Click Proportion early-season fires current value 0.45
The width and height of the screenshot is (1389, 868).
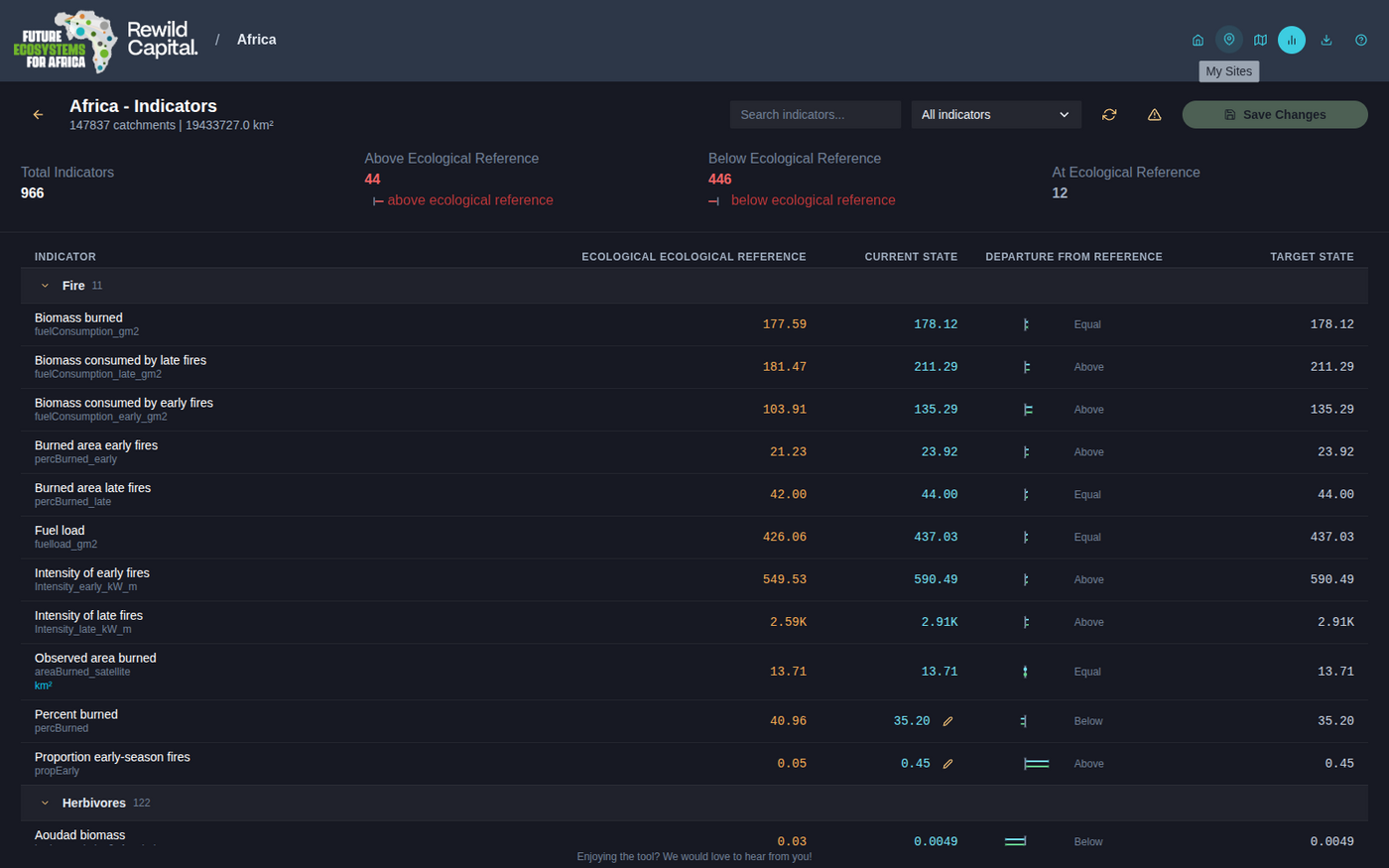[915, 765]
